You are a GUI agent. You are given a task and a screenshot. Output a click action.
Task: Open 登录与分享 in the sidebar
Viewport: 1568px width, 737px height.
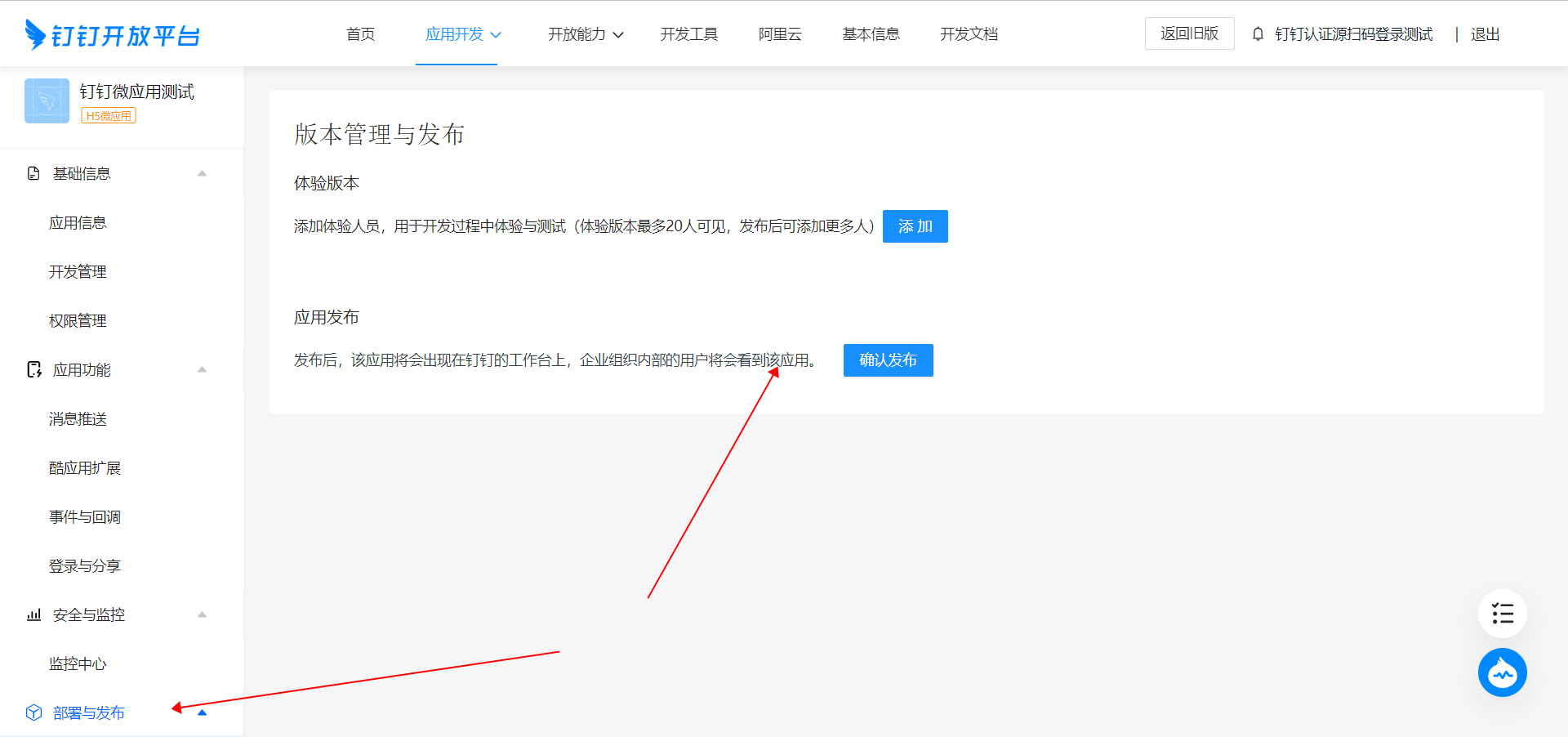85,565
